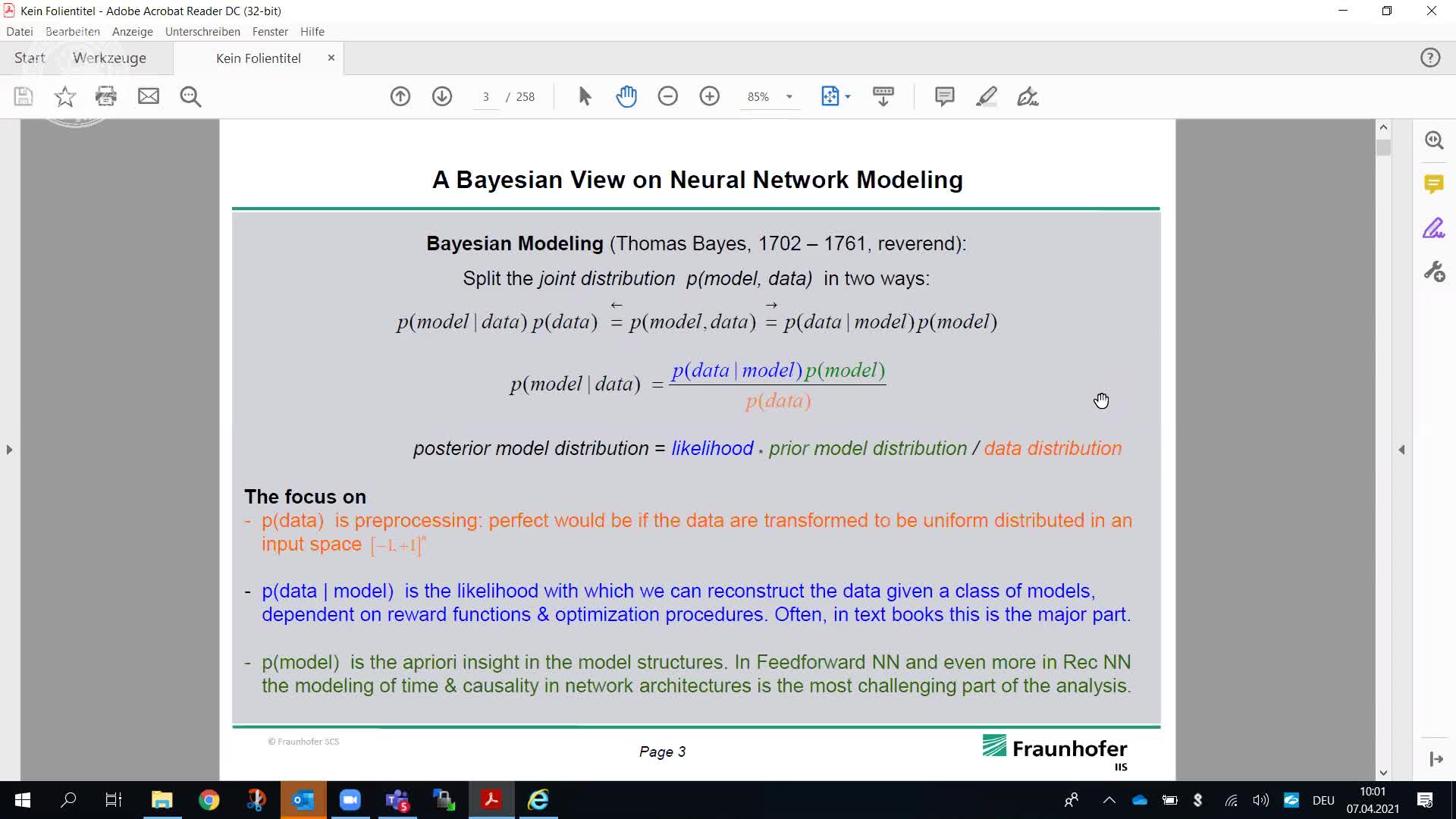Open the 85% zoom level dropdown

click(x=789, y=96)
